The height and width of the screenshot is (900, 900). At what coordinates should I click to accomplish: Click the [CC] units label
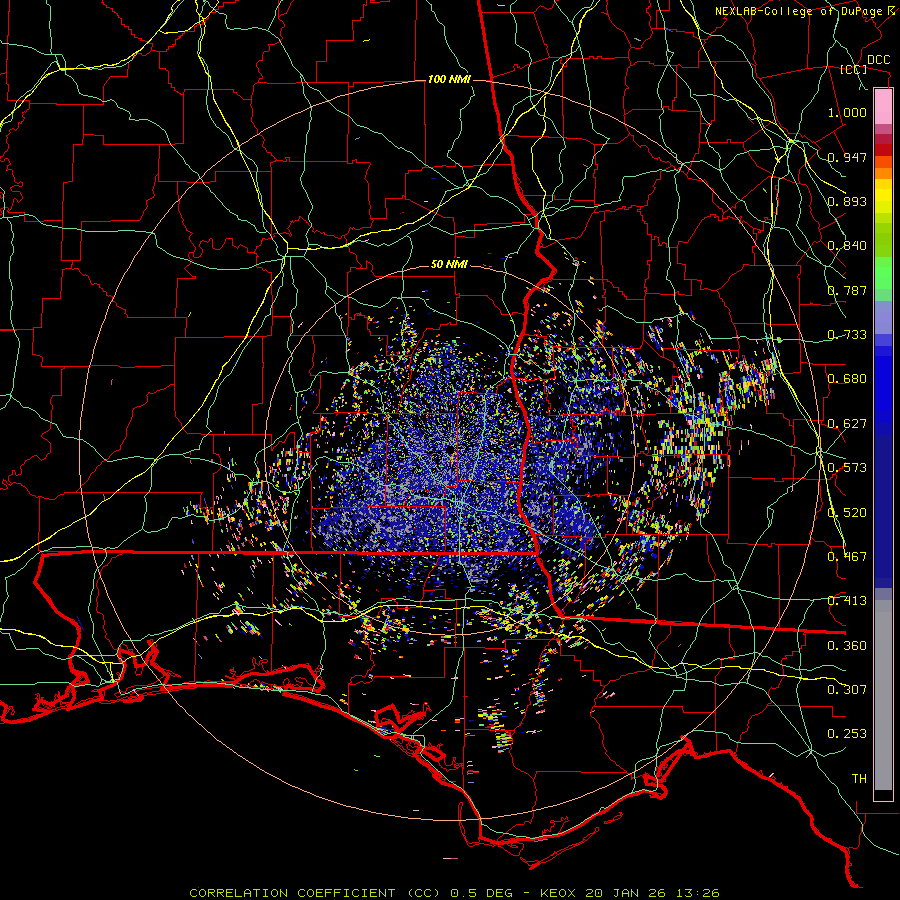tap(854, 69)
